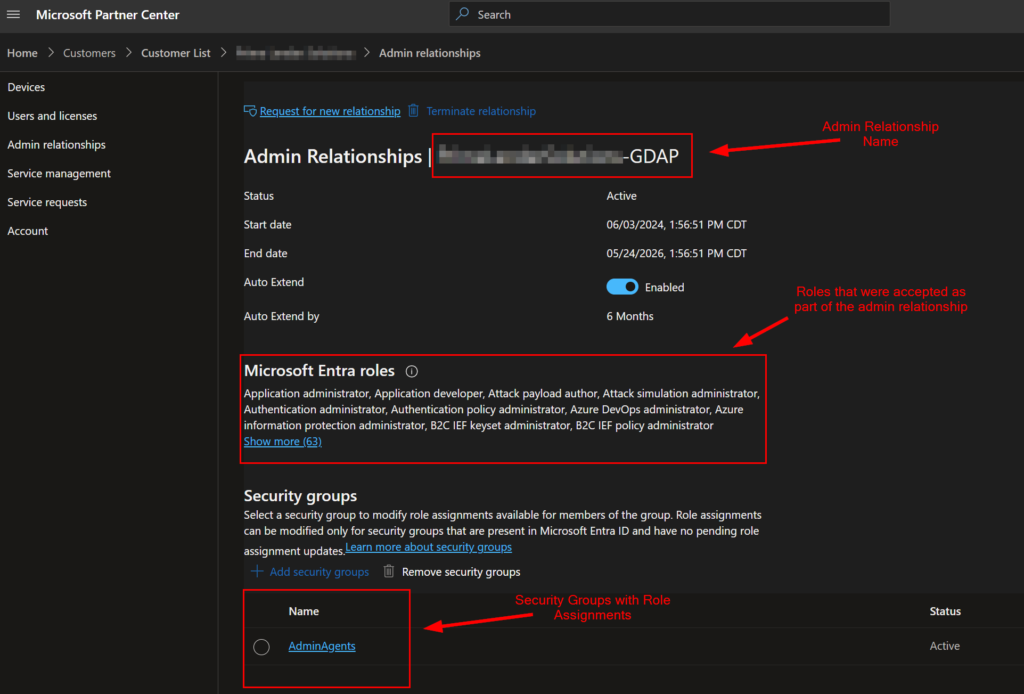This screenshot has height=694, width=1024.
Task: Click the search magnifier icon
Action: point(463,15)
